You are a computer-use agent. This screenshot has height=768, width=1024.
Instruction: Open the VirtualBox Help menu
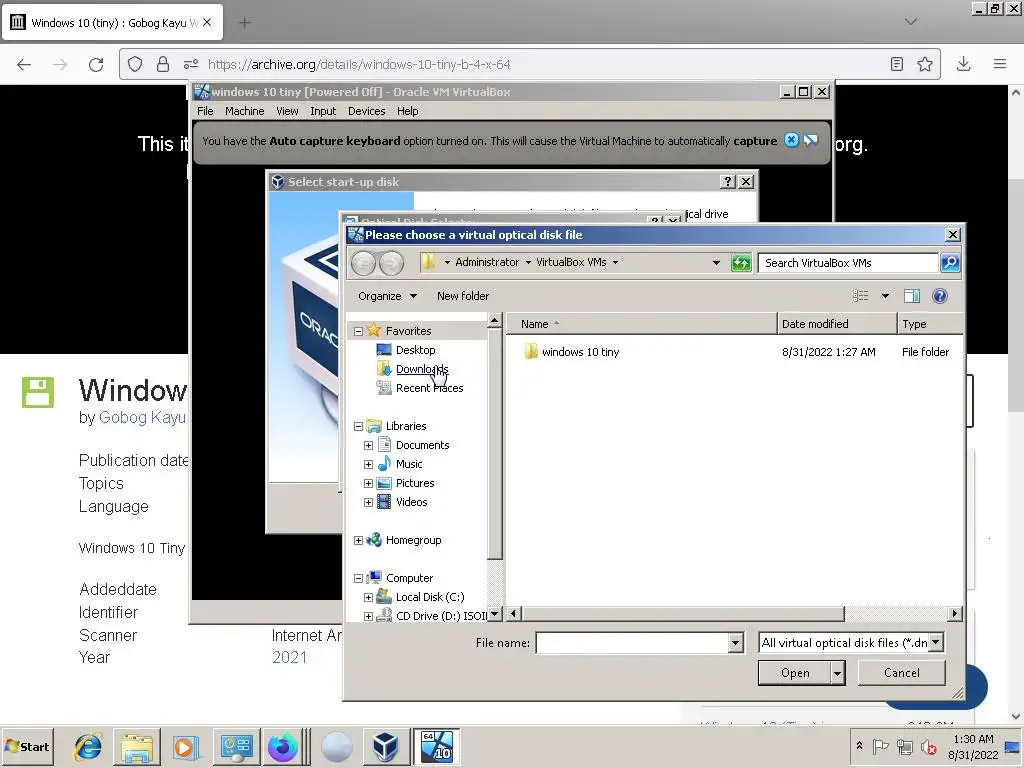click(408, 111)
